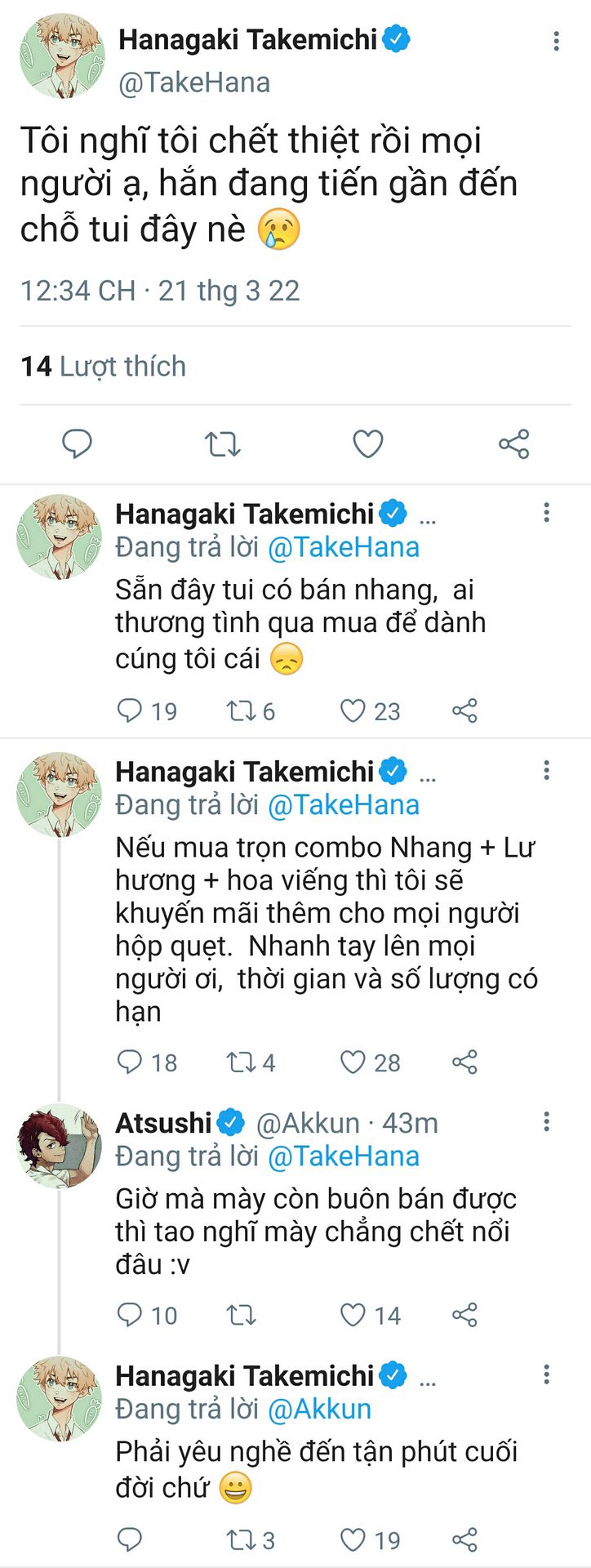Image resolution: width=591 pixels, height=1568 pixels.
Task: Open more options on the incense-selling reply
Action: 546,513
